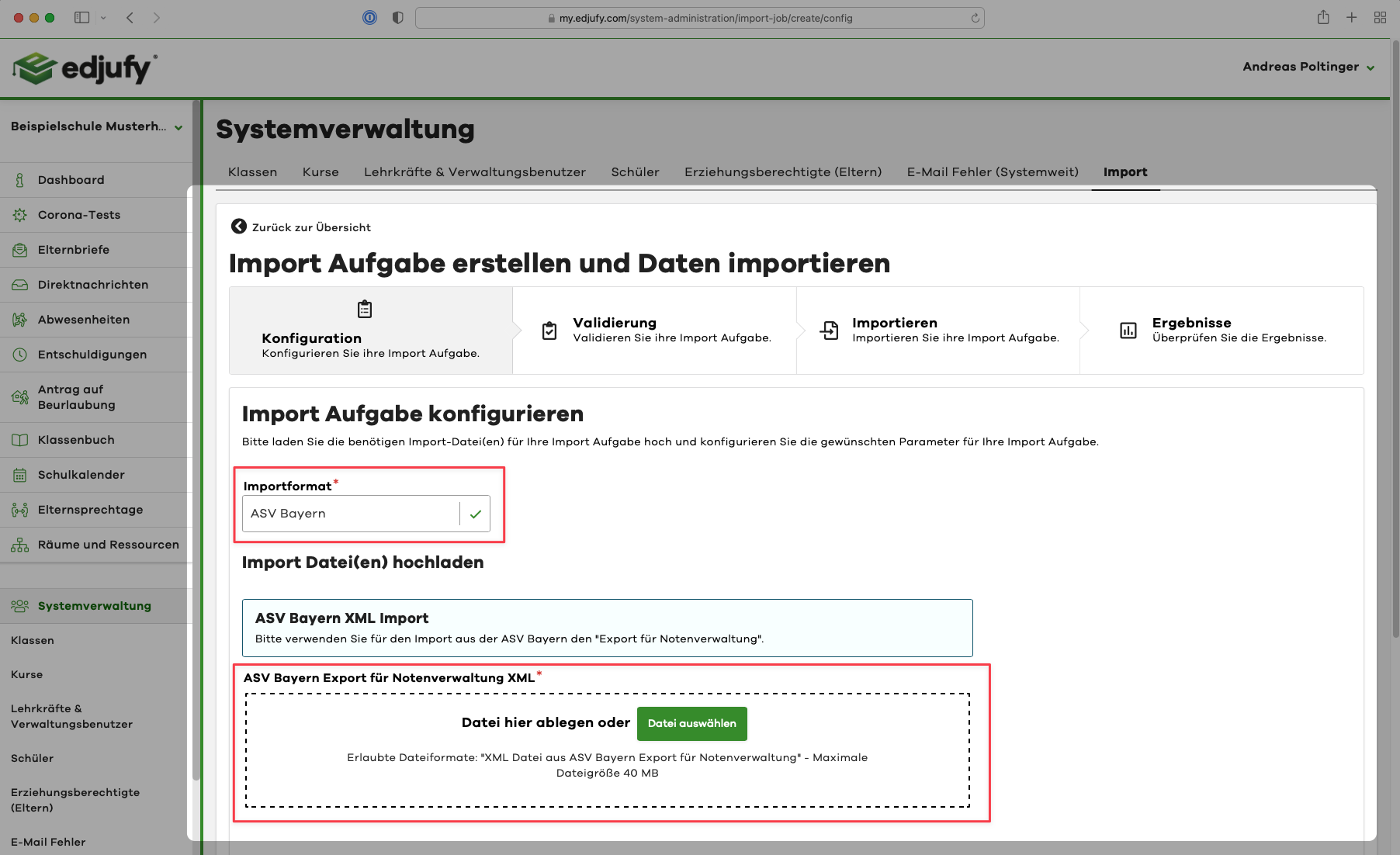
Task: Select the Validierung step
Action: [654, 331]
